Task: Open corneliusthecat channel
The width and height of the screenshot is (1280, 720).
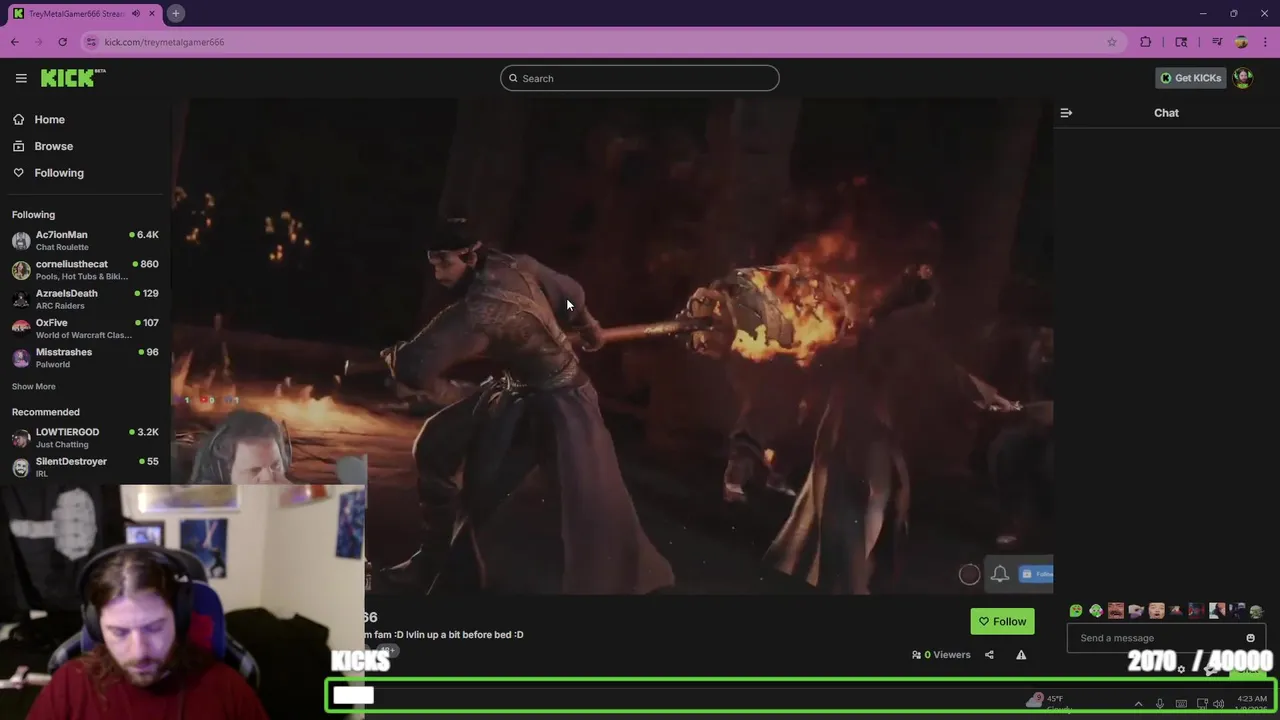Action: (x=85, y=269)
